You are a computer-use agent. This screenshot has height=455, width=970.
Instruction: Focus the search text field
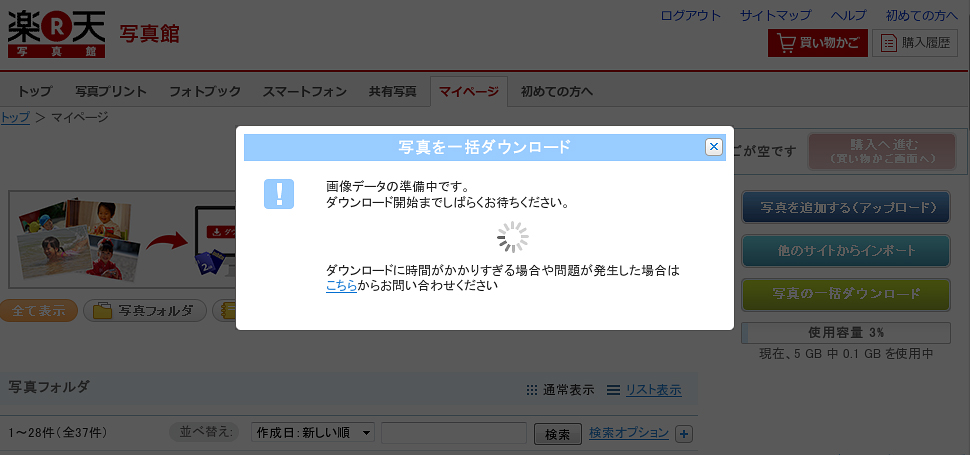pos(454,433)
